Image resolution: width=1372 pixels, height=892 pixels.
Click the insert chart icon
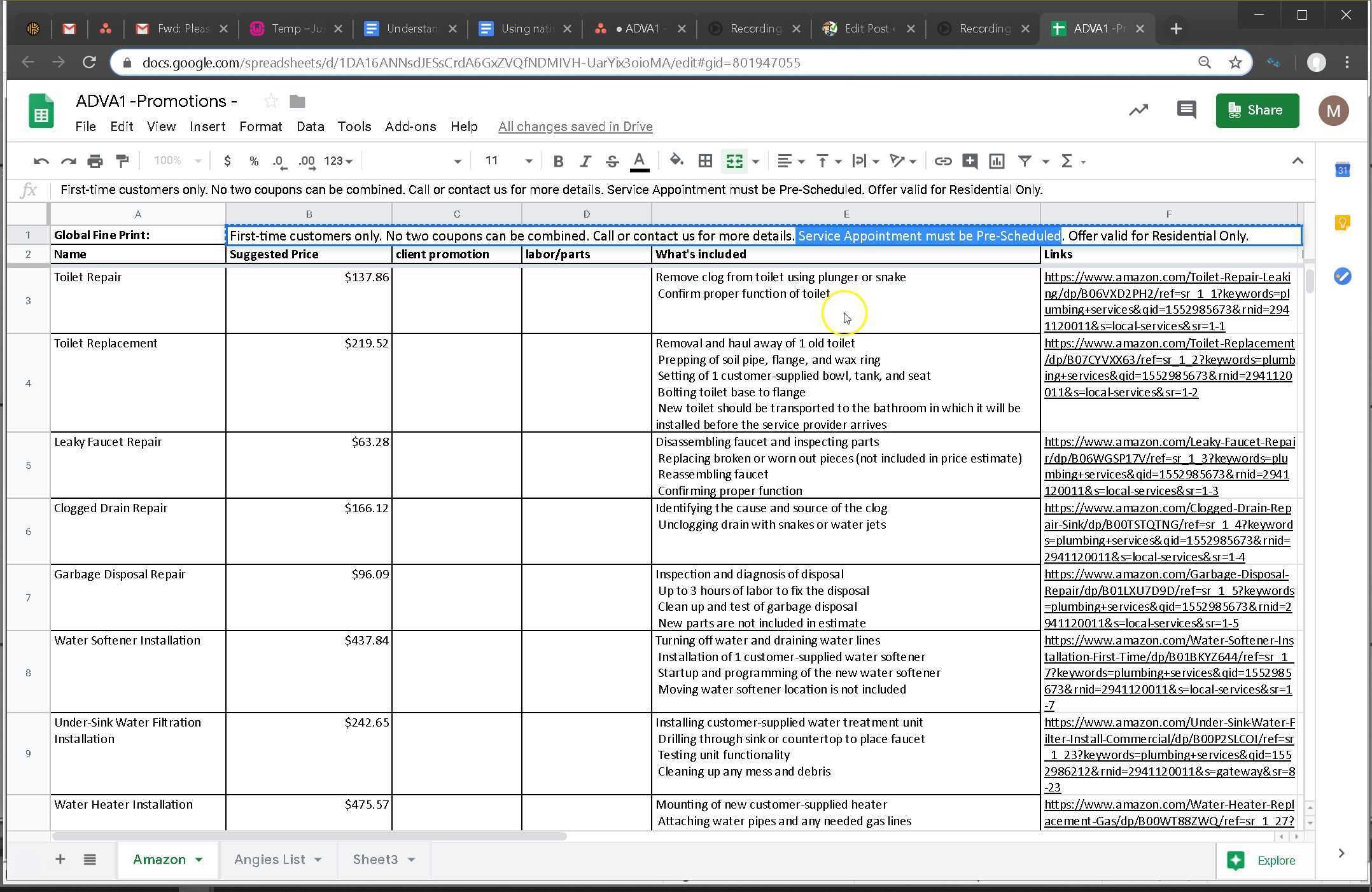click(997, 161)
